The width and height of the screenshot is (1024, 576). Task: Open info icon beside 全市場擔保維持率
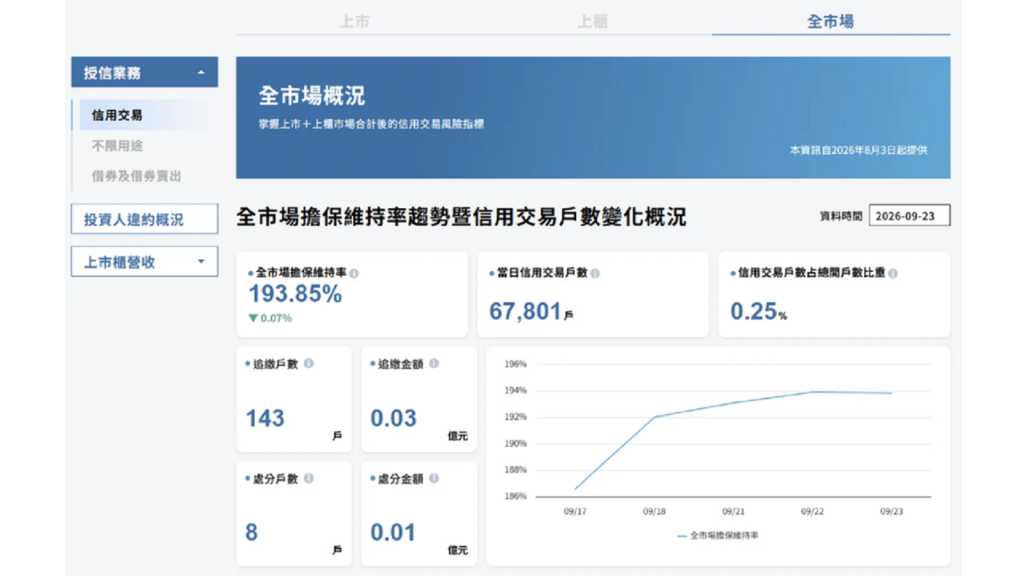[x=354, y=274]
